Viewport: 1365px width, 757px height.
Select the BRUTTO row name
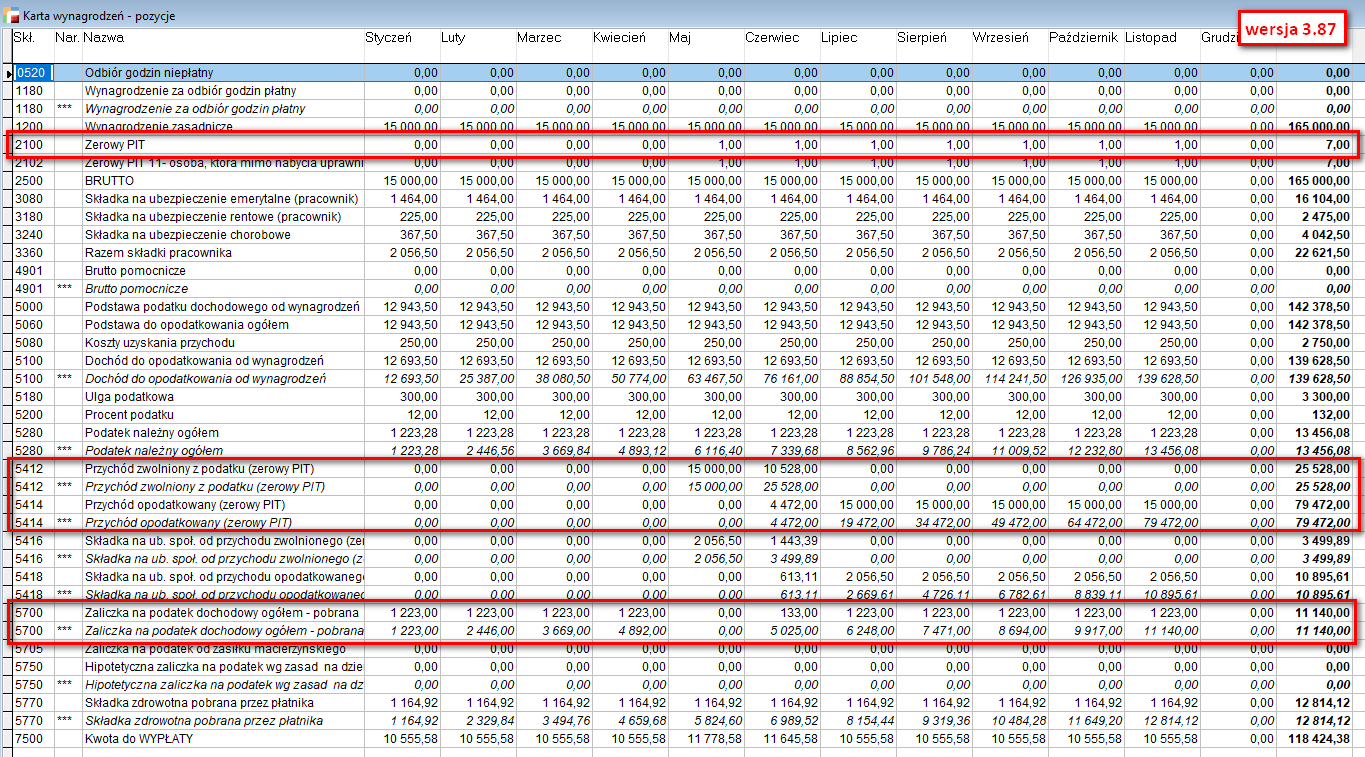pos(109,181)
